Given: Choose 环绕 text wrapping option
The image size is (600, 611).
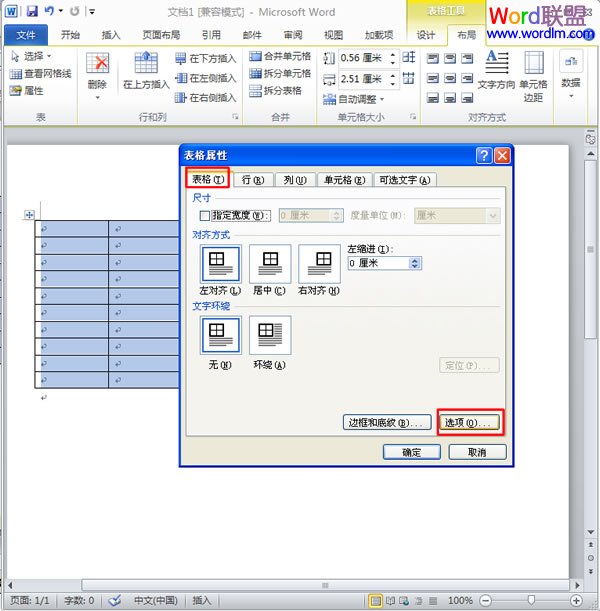Looking at the screenshot, I should point(270,335).
